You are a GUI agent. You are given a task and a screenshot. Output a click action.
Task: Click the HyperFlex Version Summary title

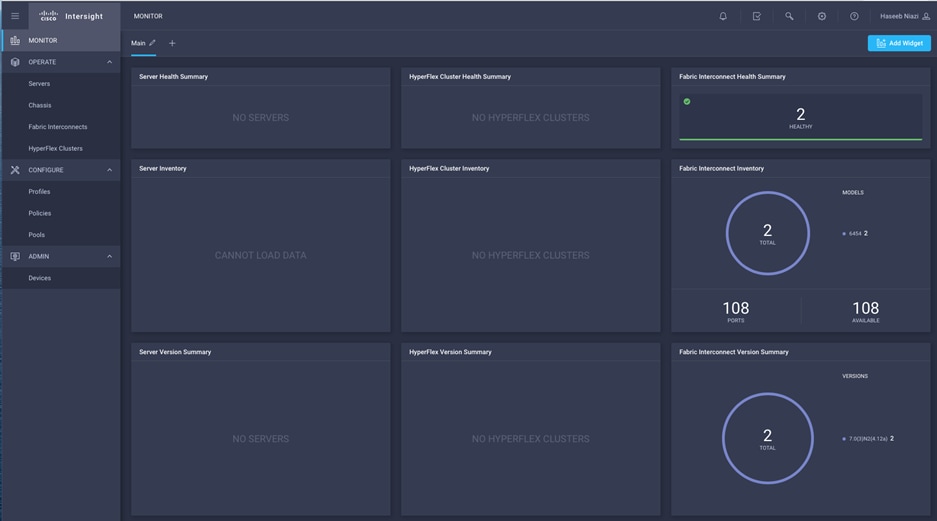click(x=450, y=352)
